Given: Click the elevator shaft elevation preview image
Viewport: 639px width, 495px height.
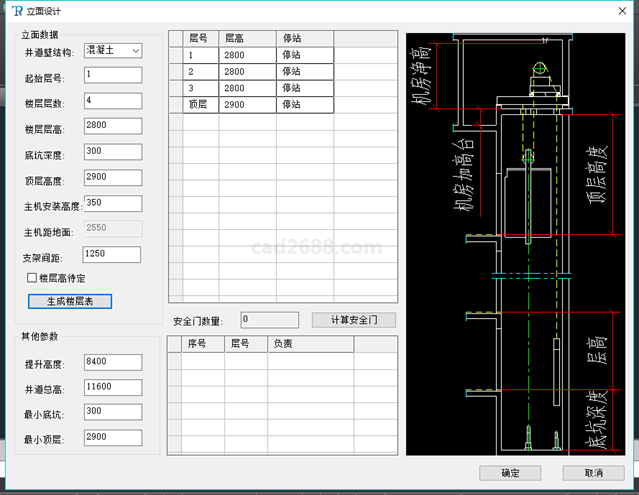Looking at the screenshot, I should coord(516,244).
